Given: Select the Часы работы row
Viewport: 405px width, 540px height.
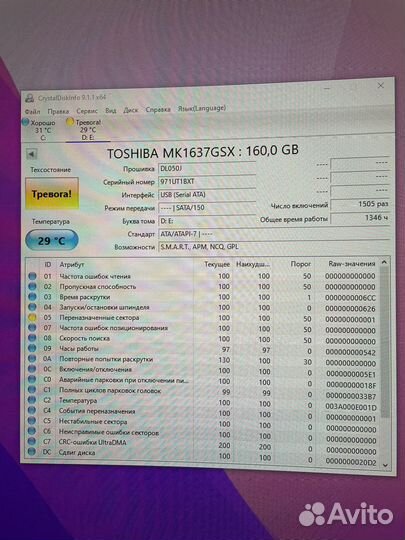Looking at the screenshot, I should click(x=202, y=350).
